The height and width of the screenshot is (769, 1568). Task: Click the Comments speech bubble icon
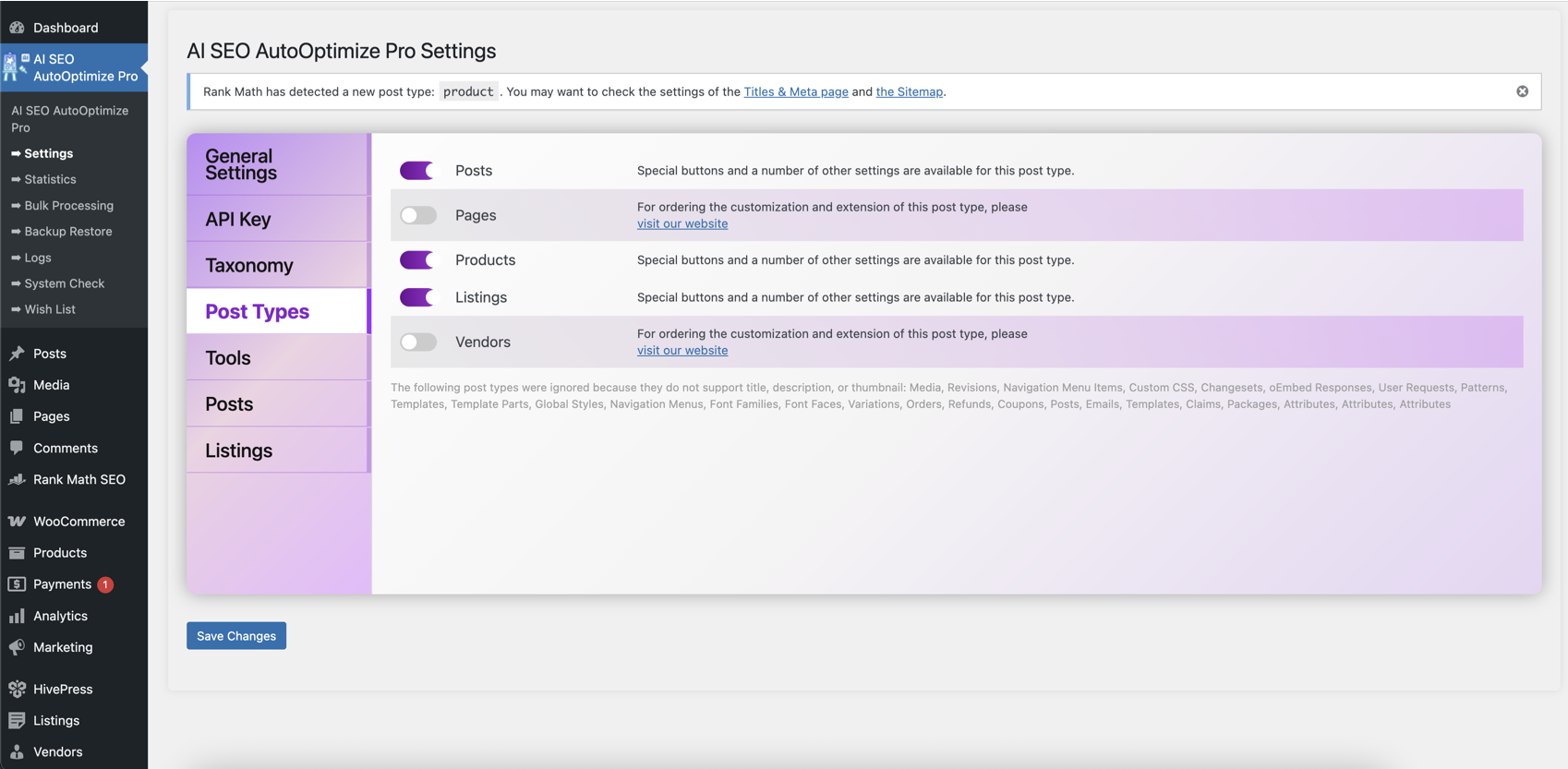[17, 448]
